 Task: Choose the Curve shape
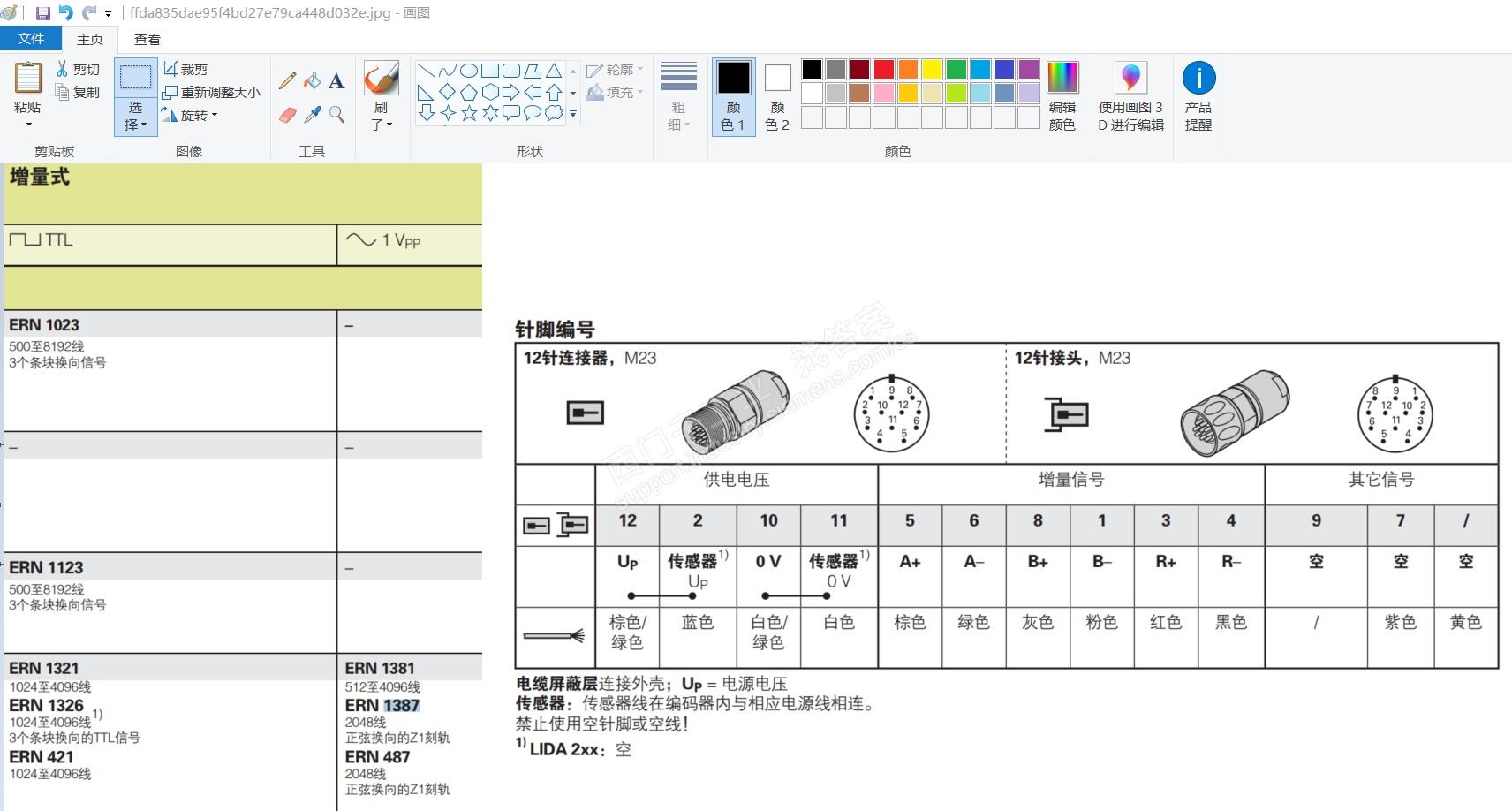pos(448,72)
